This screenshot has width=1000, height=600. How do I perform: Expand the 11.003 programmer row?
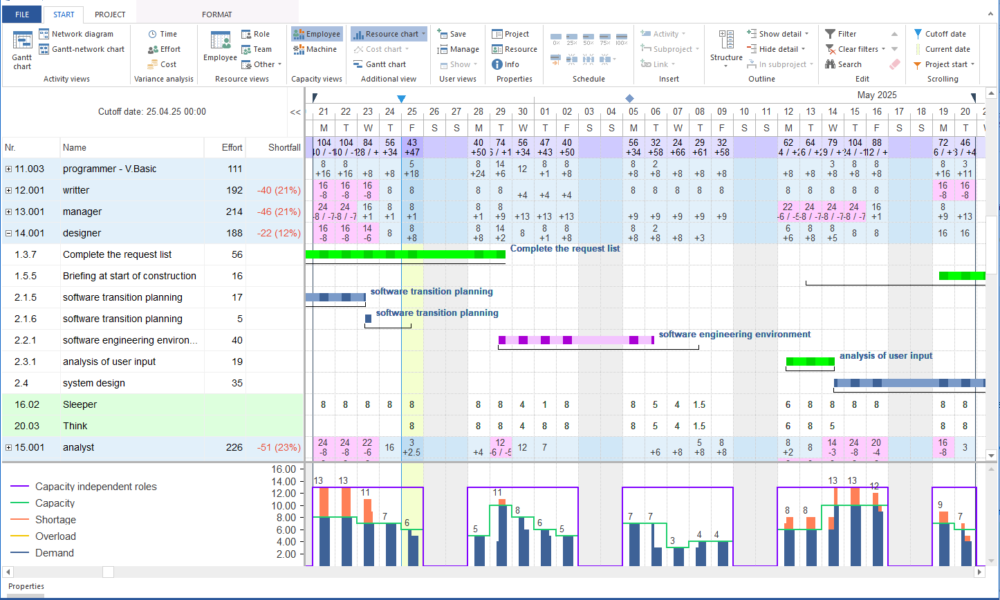[9, 170]
